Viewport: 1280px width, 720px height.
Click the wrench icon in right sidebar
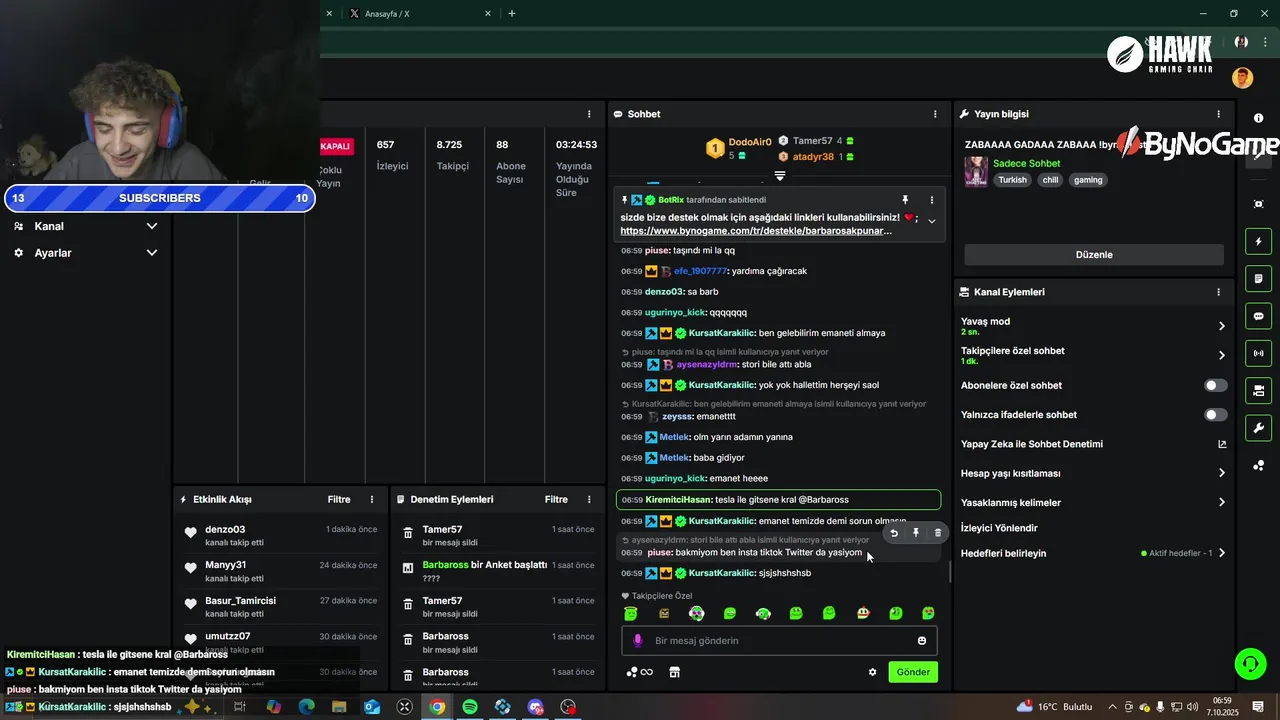pos(1258,428)
